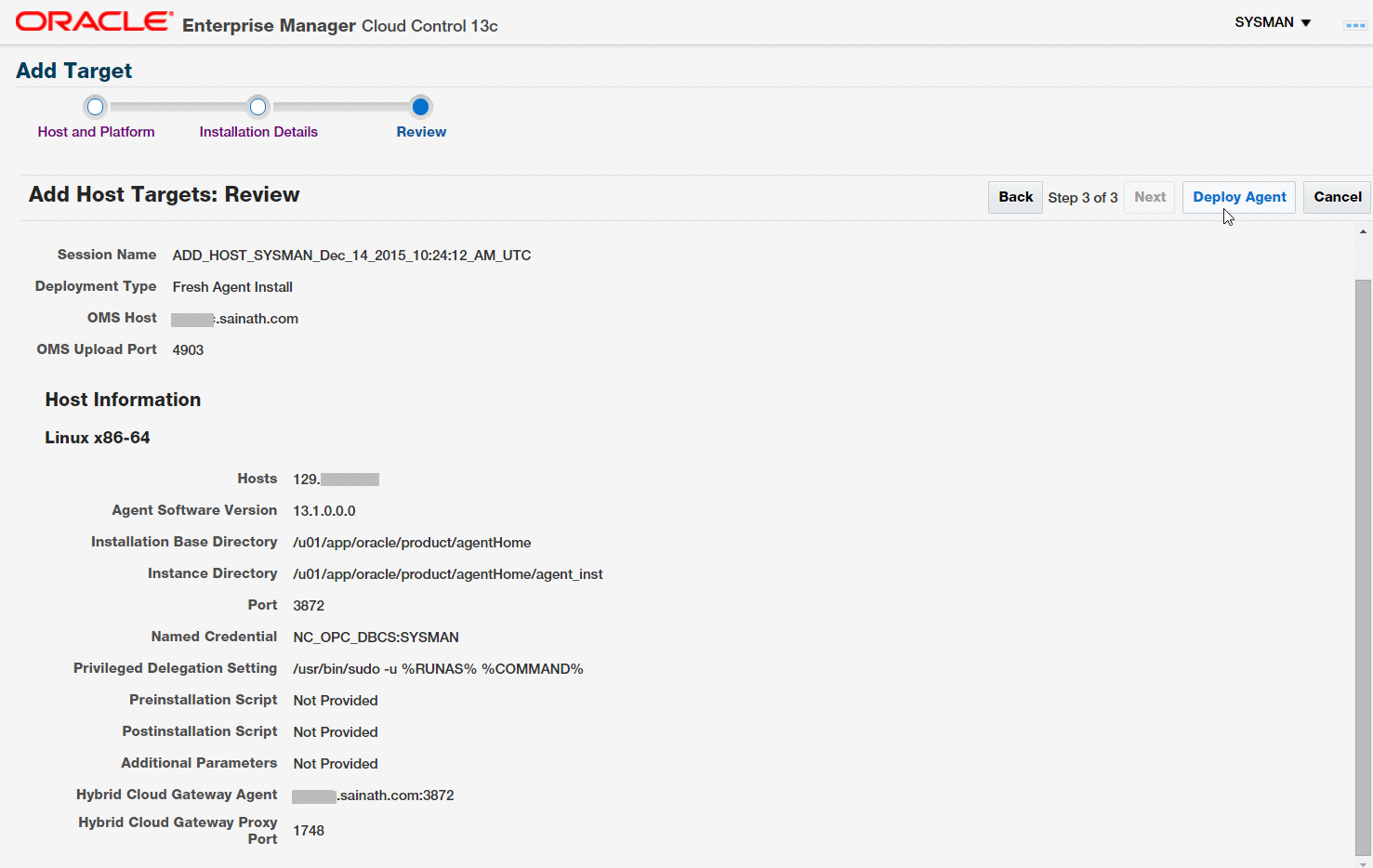Image resolution: width=1373 pixels, height=868 pixels.
Task: Click the disabled Next button
Action: tap(1150, 197)
